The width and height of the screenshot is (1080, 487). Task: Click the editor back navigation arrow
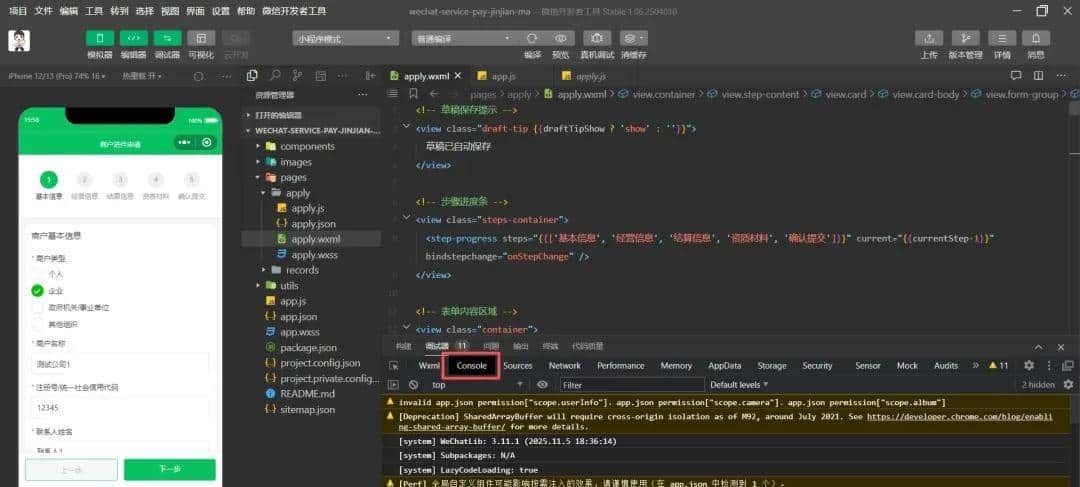pos(434,94)
